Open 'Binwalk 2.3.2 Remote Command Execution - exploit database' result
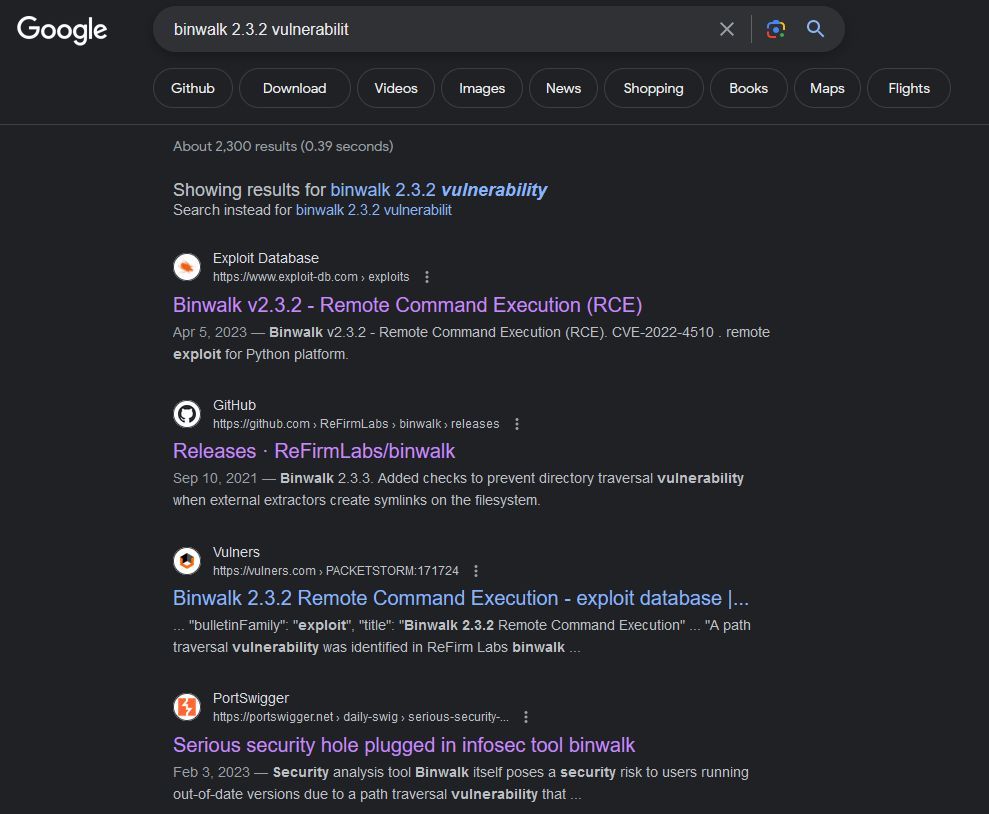The height and width of the screenshot is (814, 989). tap(461, 598)
